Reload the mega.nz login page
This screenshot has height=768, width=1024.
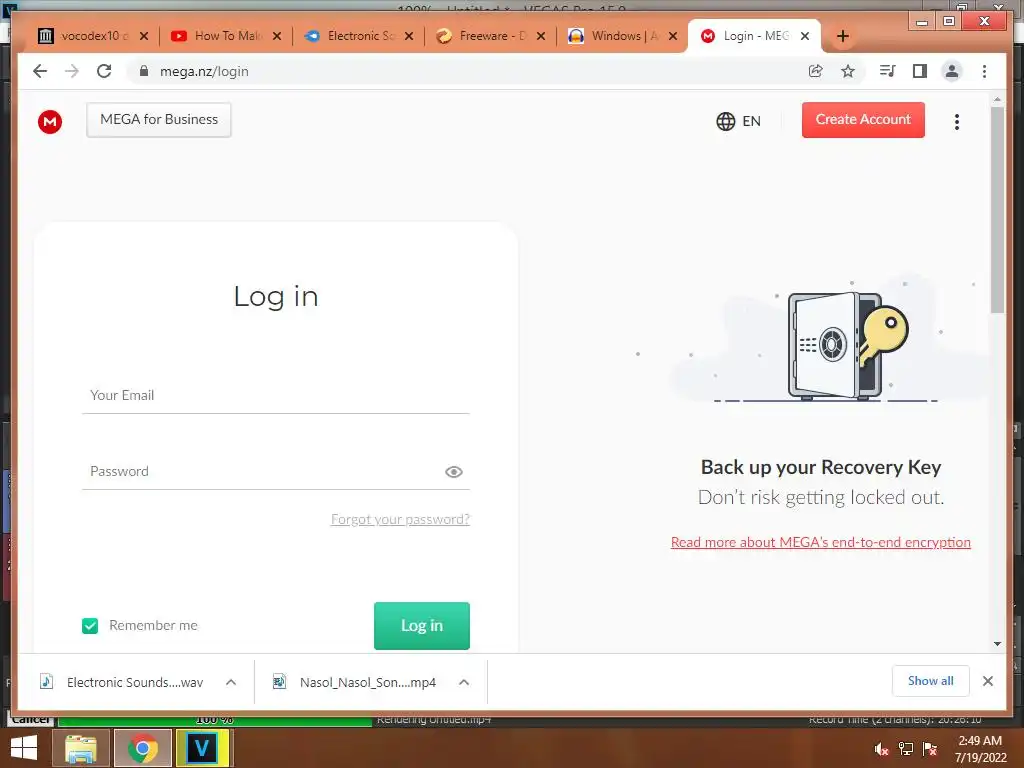point(104,71)
